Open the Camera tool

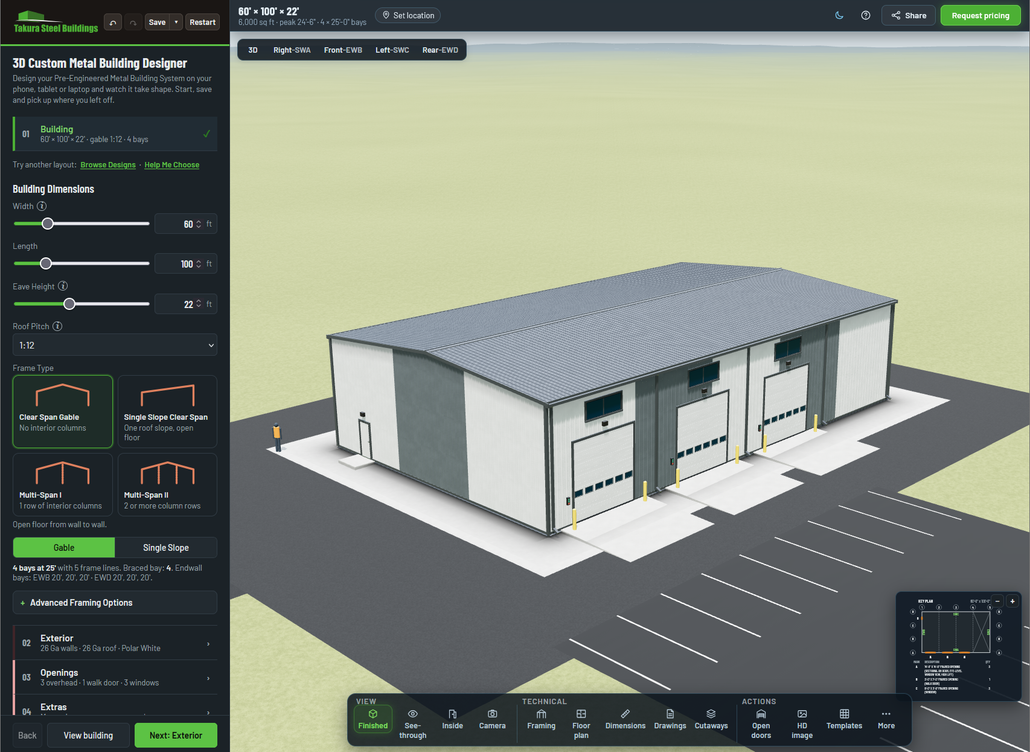(x=492, y=719)
